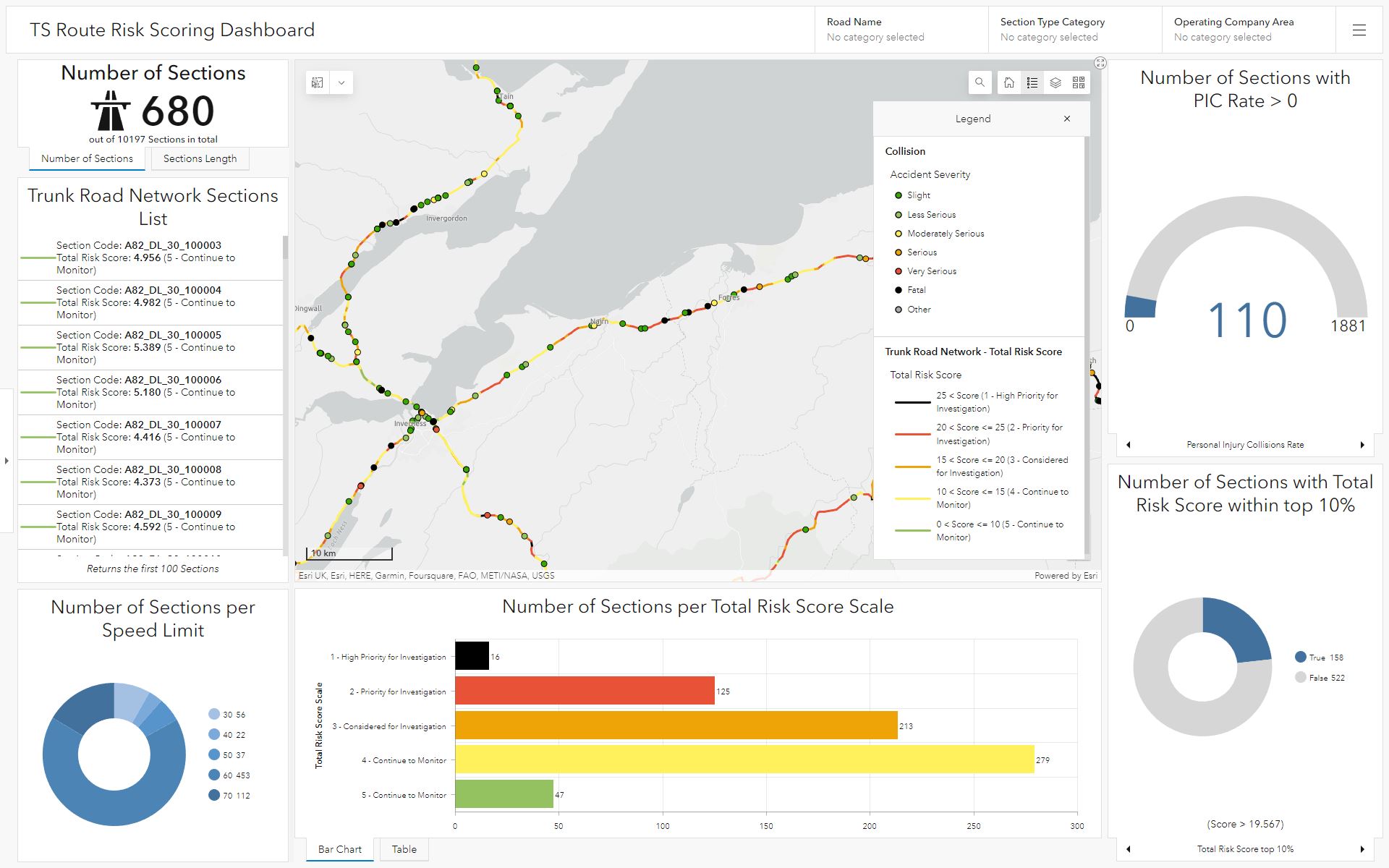
Task: Close the Legend panel
Action: [1067, 119]
